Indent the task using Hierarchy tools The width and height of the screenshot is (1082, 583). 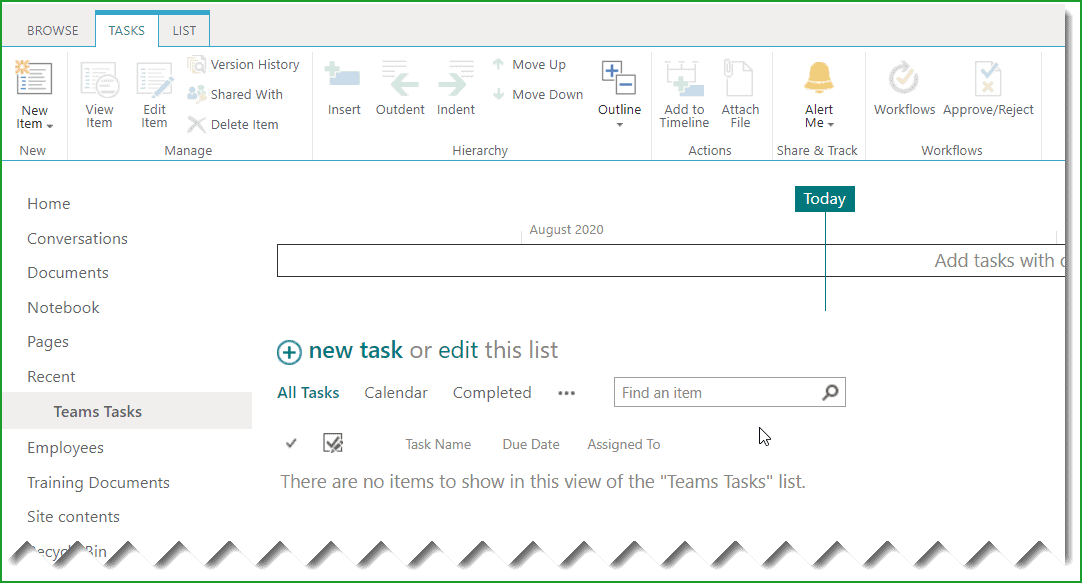click(x=456, y=85)
